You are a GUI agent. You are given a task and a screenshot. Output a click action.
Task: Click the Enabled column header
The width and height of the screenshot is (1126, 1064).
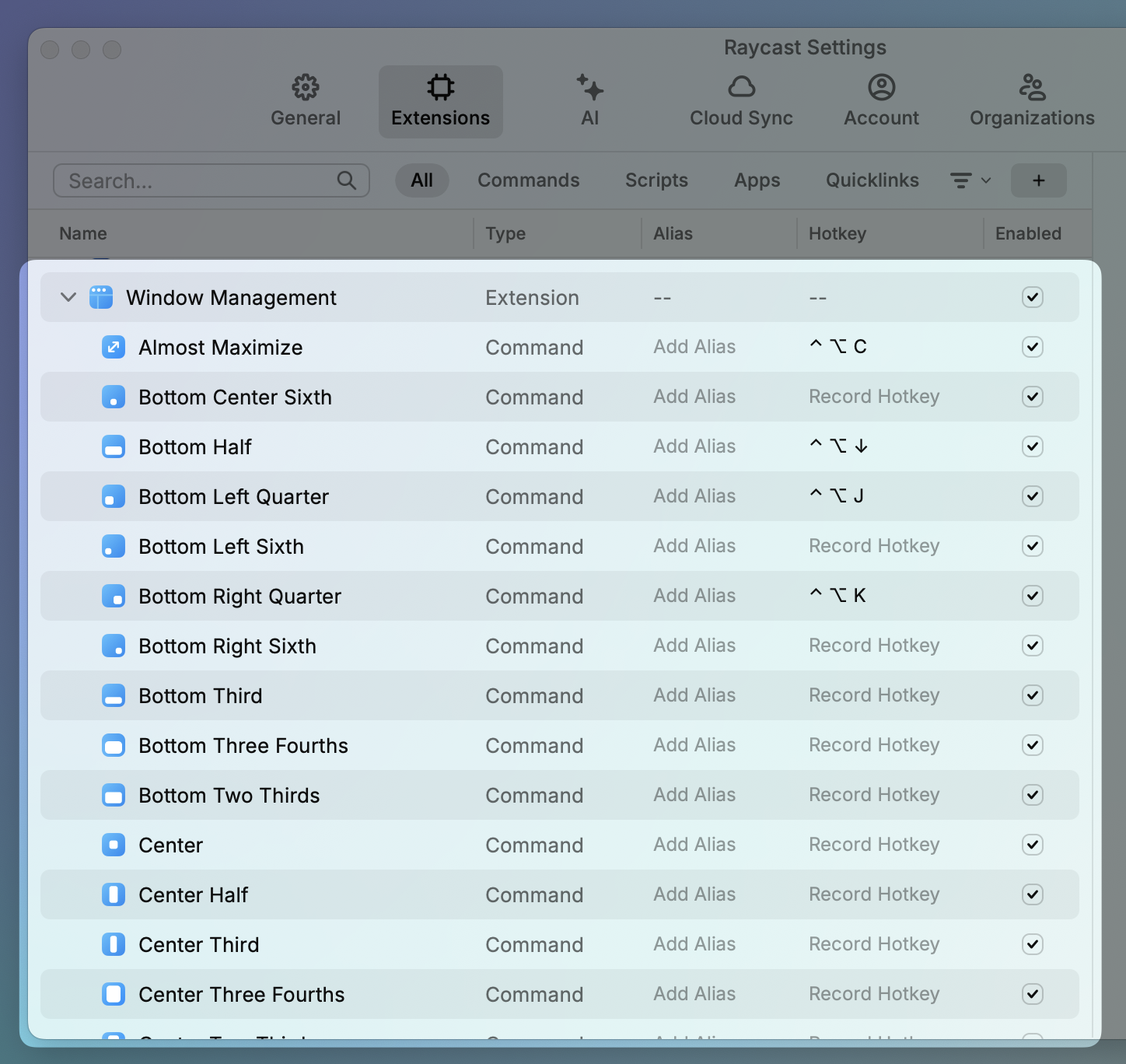pyautogui.click(x=1028, y=233)
